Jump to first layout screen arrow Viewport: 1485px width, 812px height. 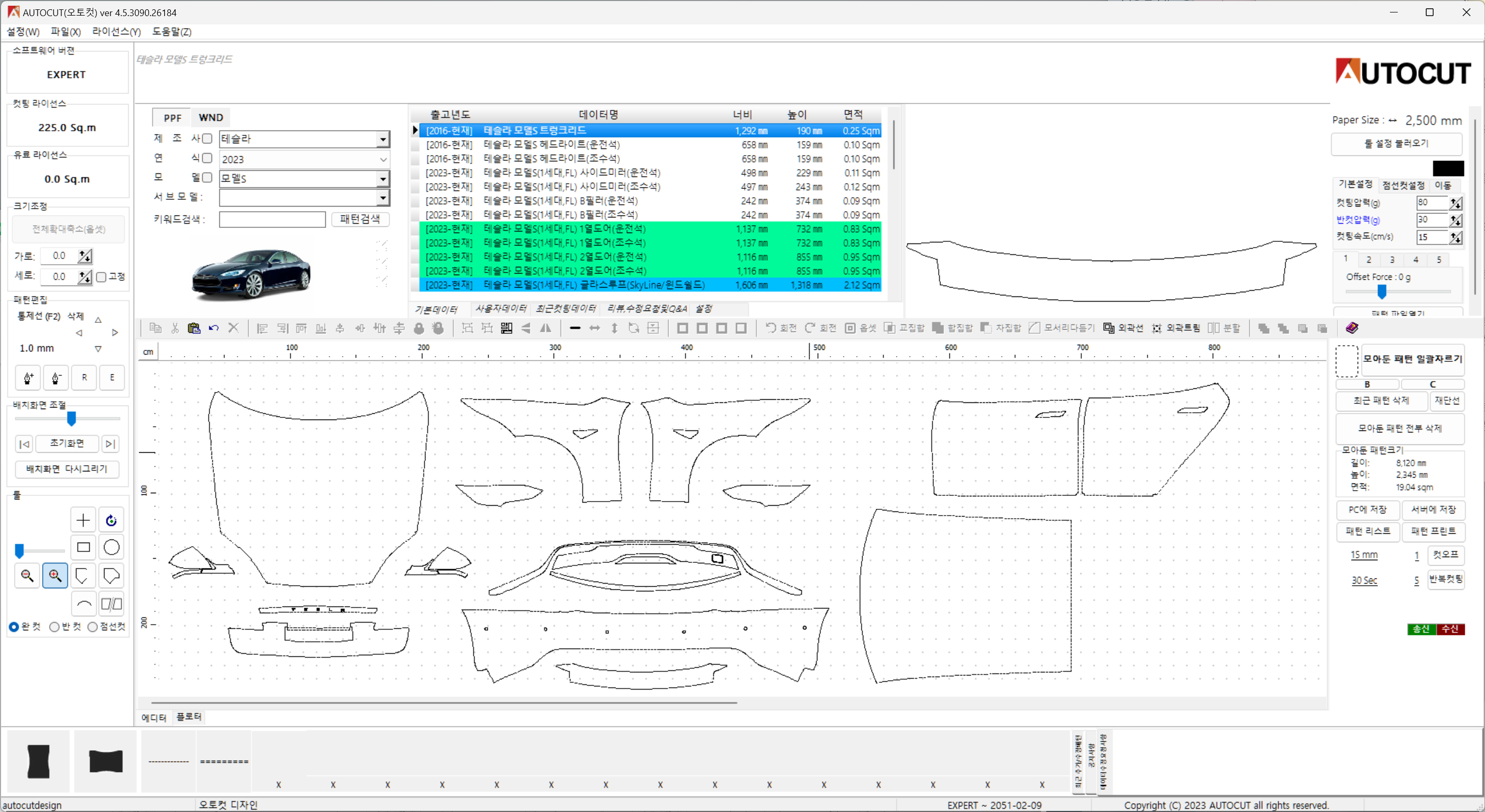pyautogui.click(x=24, y=444)
